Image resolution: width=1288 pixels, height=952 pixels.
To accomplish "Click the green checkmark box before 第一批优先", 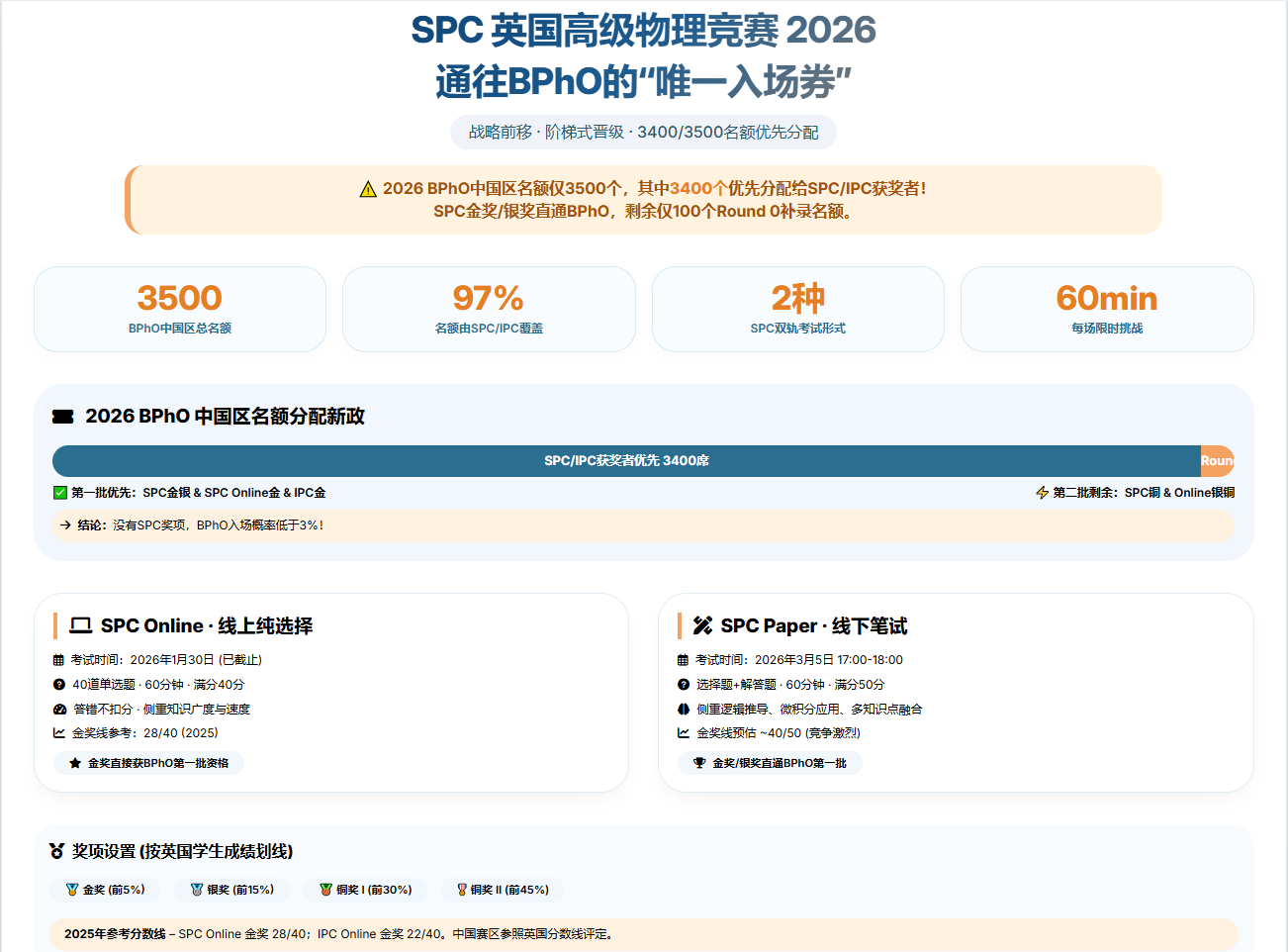I will coord(60,493).
